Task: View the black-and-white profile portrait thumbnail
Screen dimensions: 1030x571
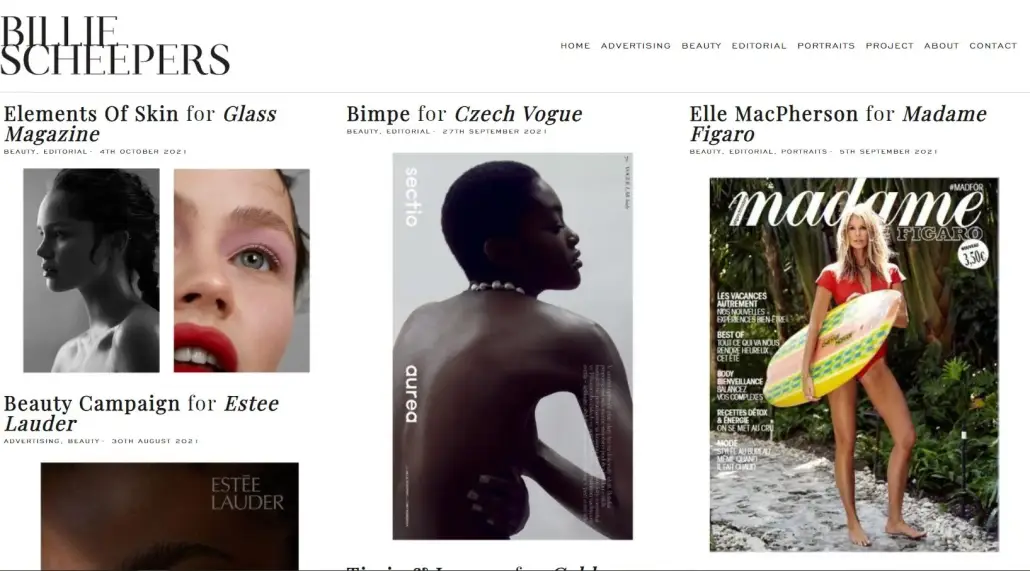Action: [x=91, y=271]
